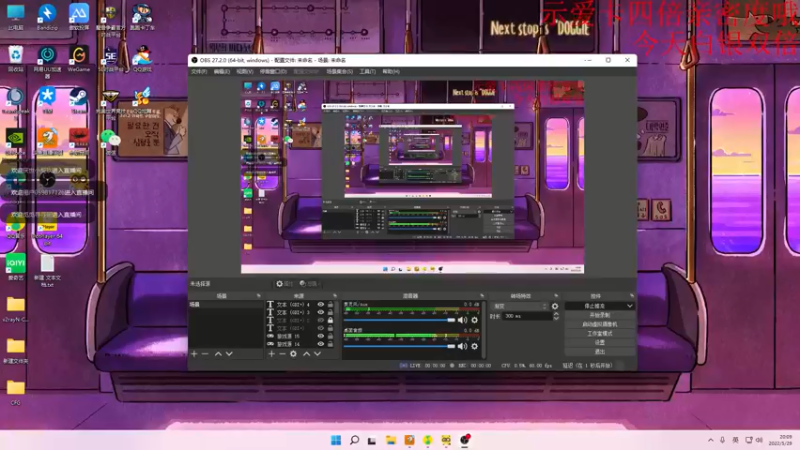The image size is (800, 450).
Task: Open the 停靠窗口(D) menu
Action: [x=273, y=71]
